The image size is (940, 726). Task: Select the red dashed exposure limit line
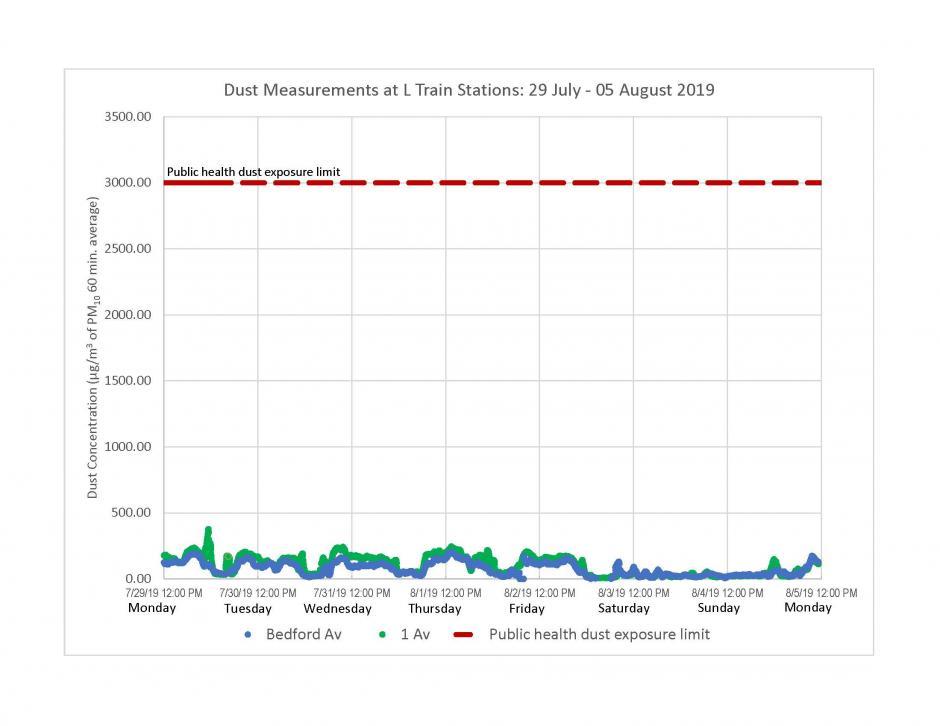(500, 182)
